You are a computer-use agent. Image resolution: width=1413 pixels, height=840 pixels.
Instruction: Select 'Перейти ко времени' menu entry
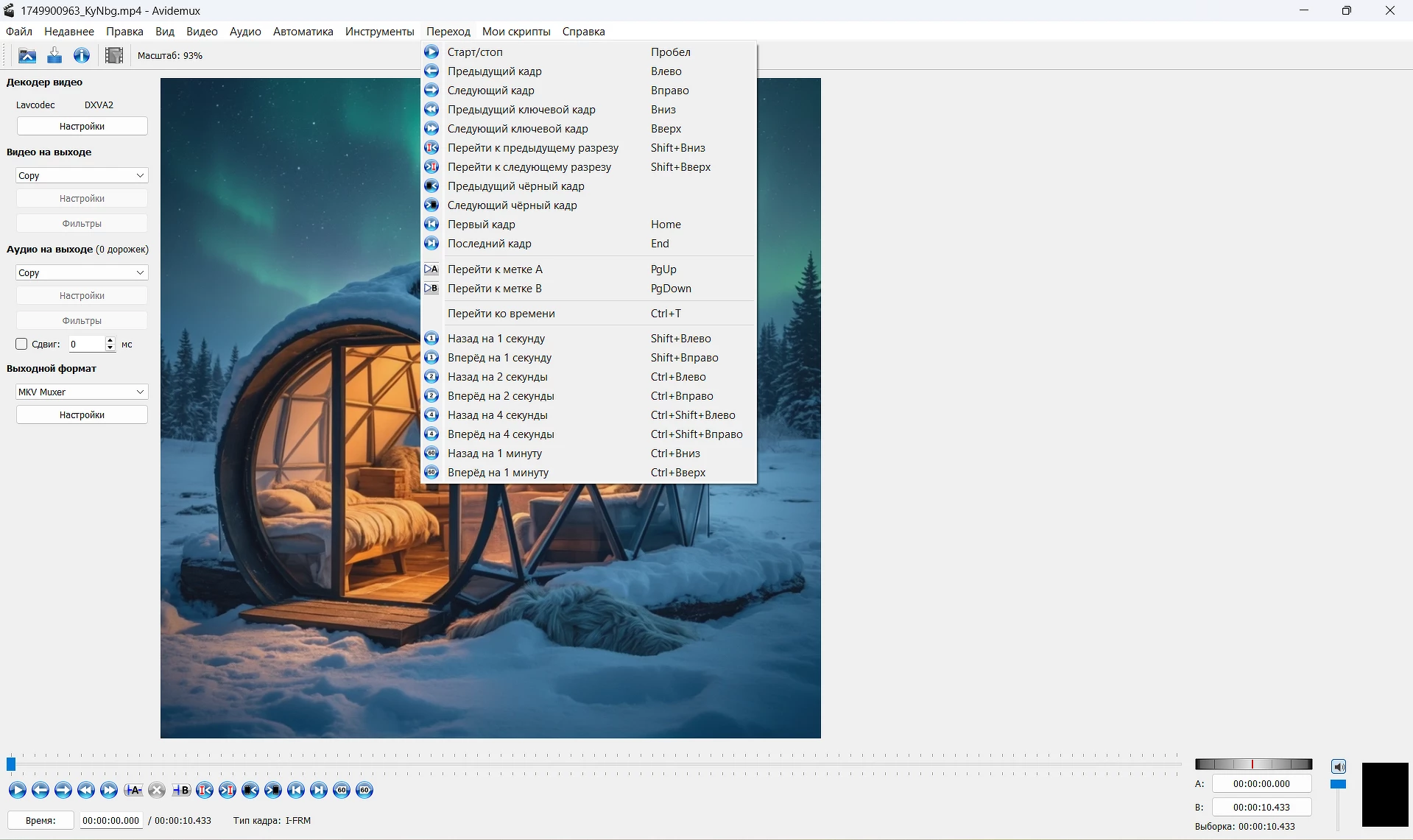pos(501,314)
